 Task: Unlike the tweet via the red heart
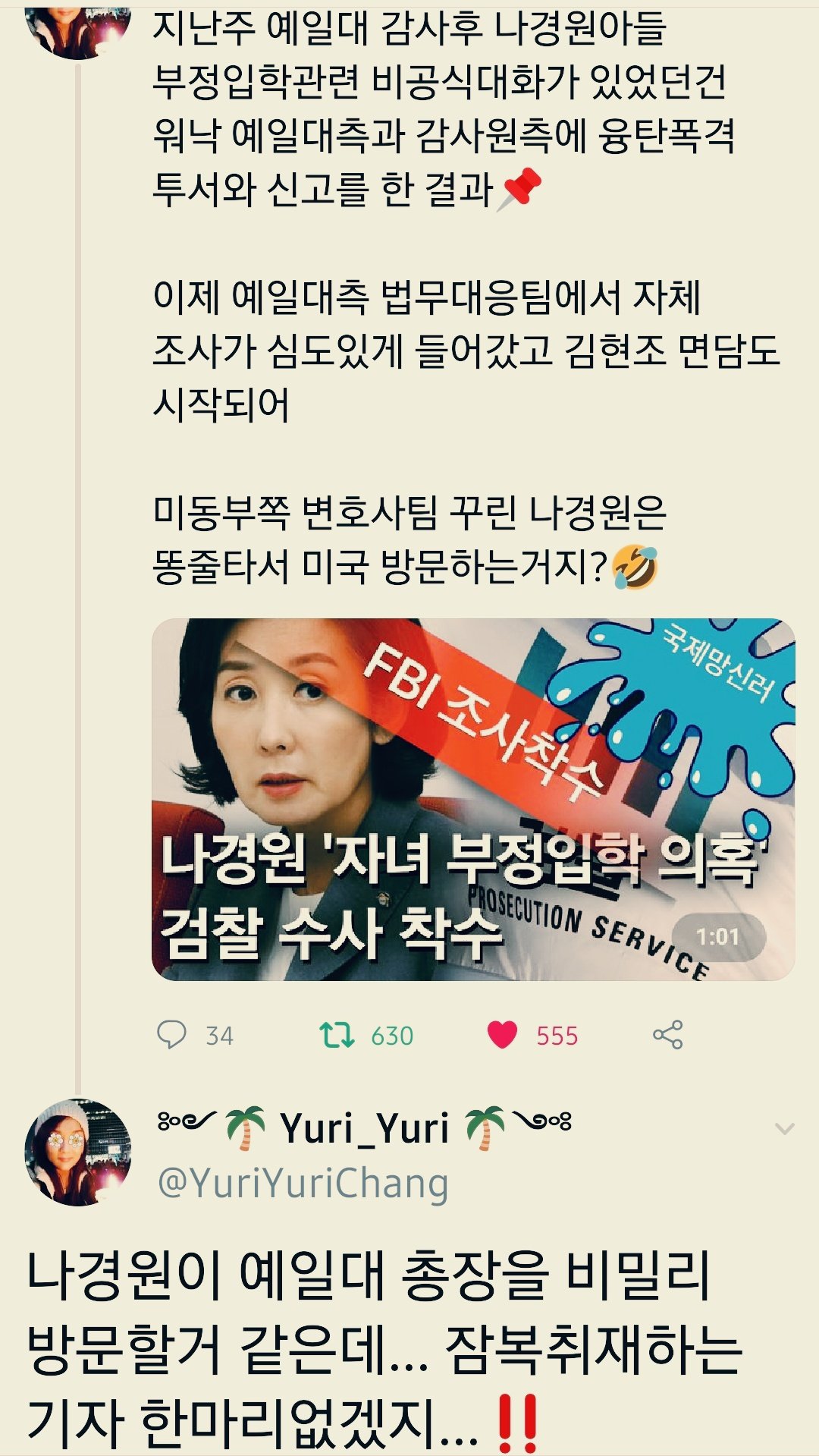click(502, 1035)
